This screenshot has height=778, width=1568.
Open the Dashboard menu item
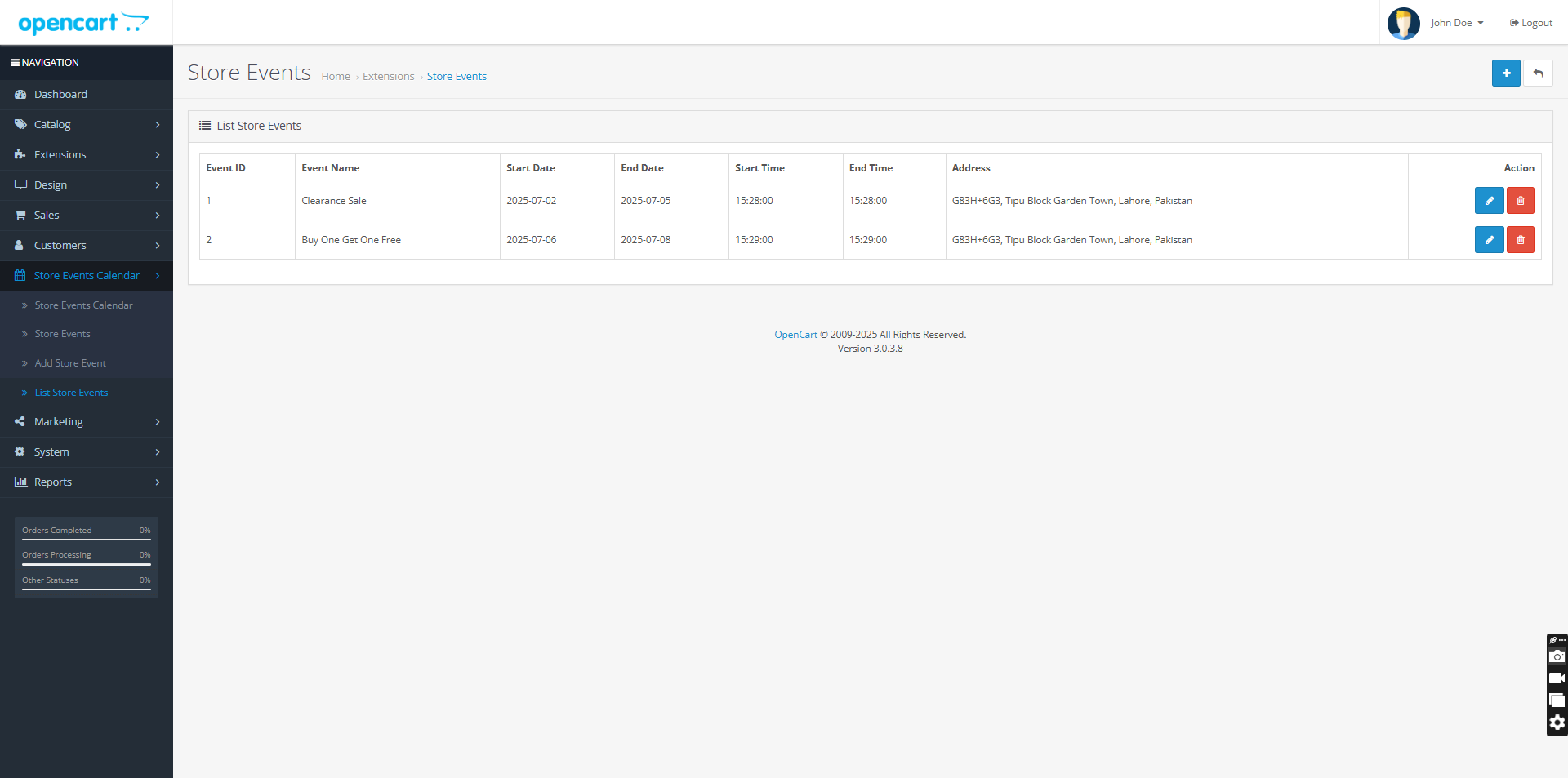click(60, 95)
